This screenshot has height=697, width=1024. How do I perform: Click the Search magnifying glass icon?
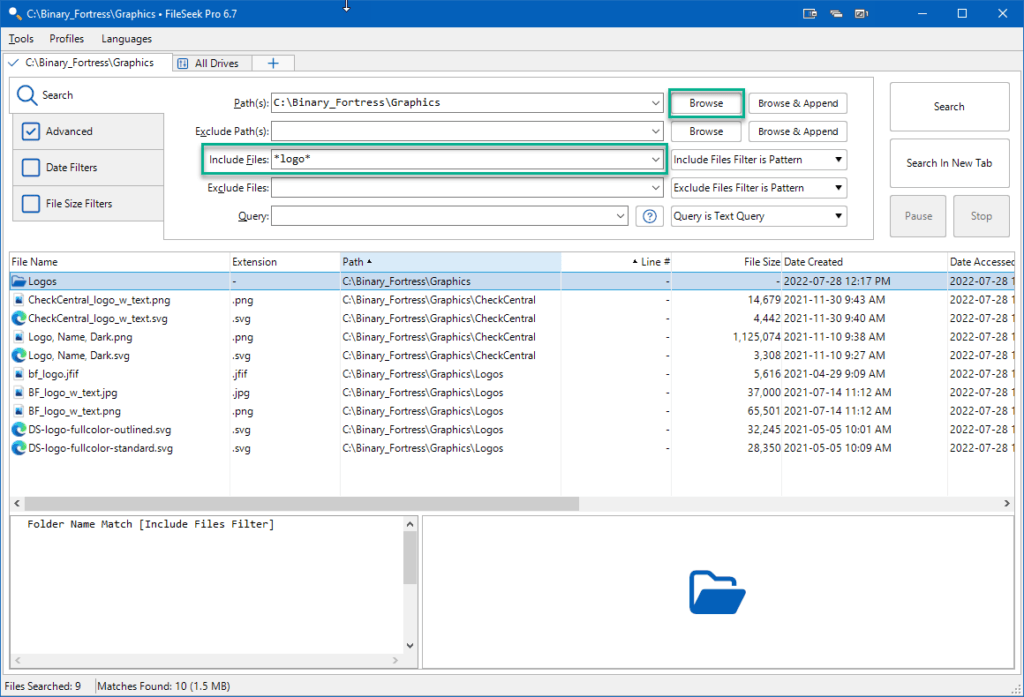pos(25,94)
